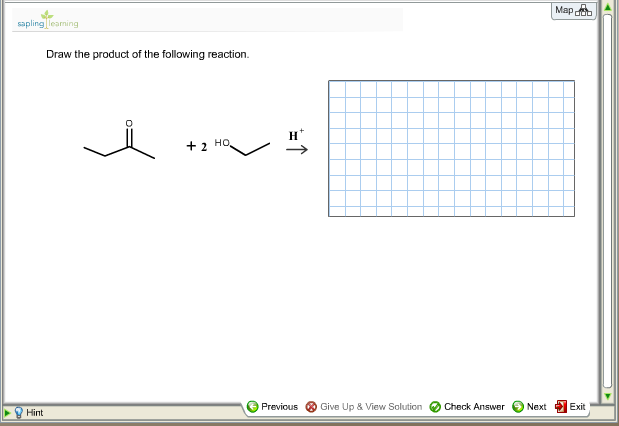Click the red Give Up icon
Screen dimensions: 619x426
pyautogui.click(x=311, y=407)
